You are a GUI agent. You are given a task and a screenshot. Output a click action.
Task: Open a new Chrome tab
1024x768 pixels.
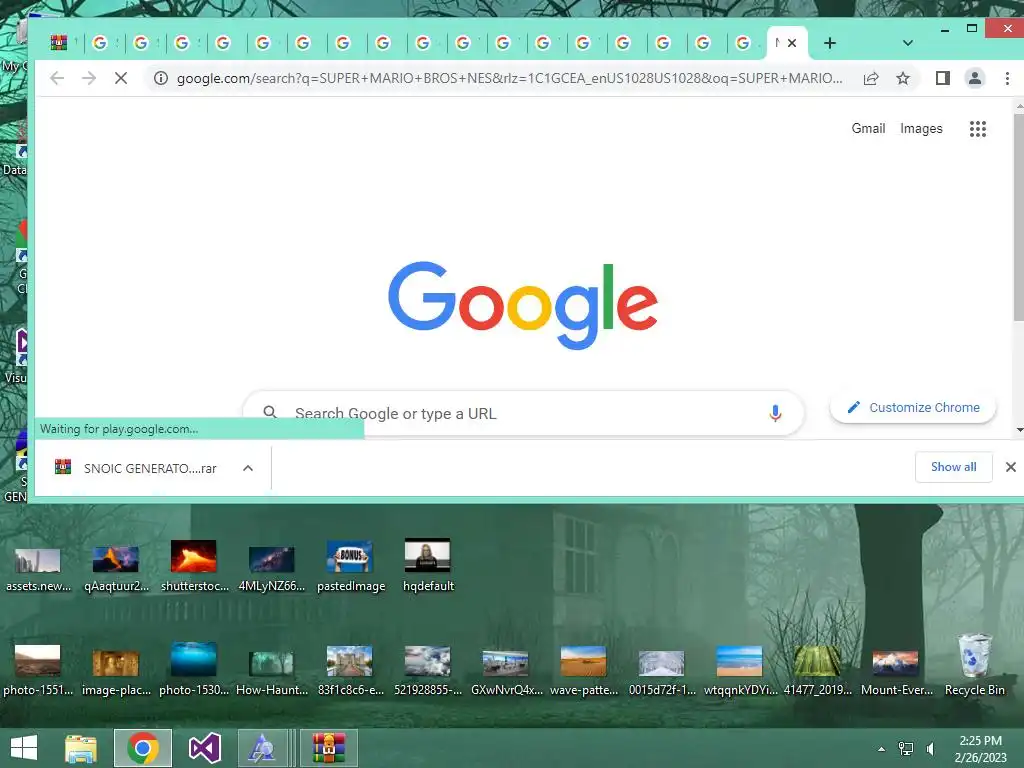point(829,43)
